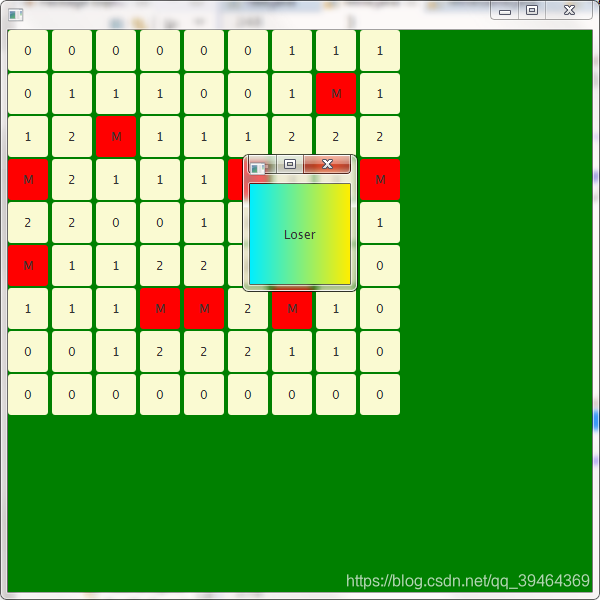Click the bottom-right corner 0 tile
Viewport: 600px width, 600px height.
(380, 395)
